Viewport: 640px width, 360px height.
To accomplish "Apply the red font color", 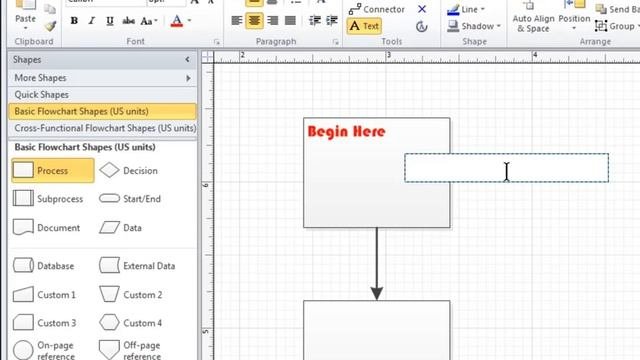I will pos(177,20).
